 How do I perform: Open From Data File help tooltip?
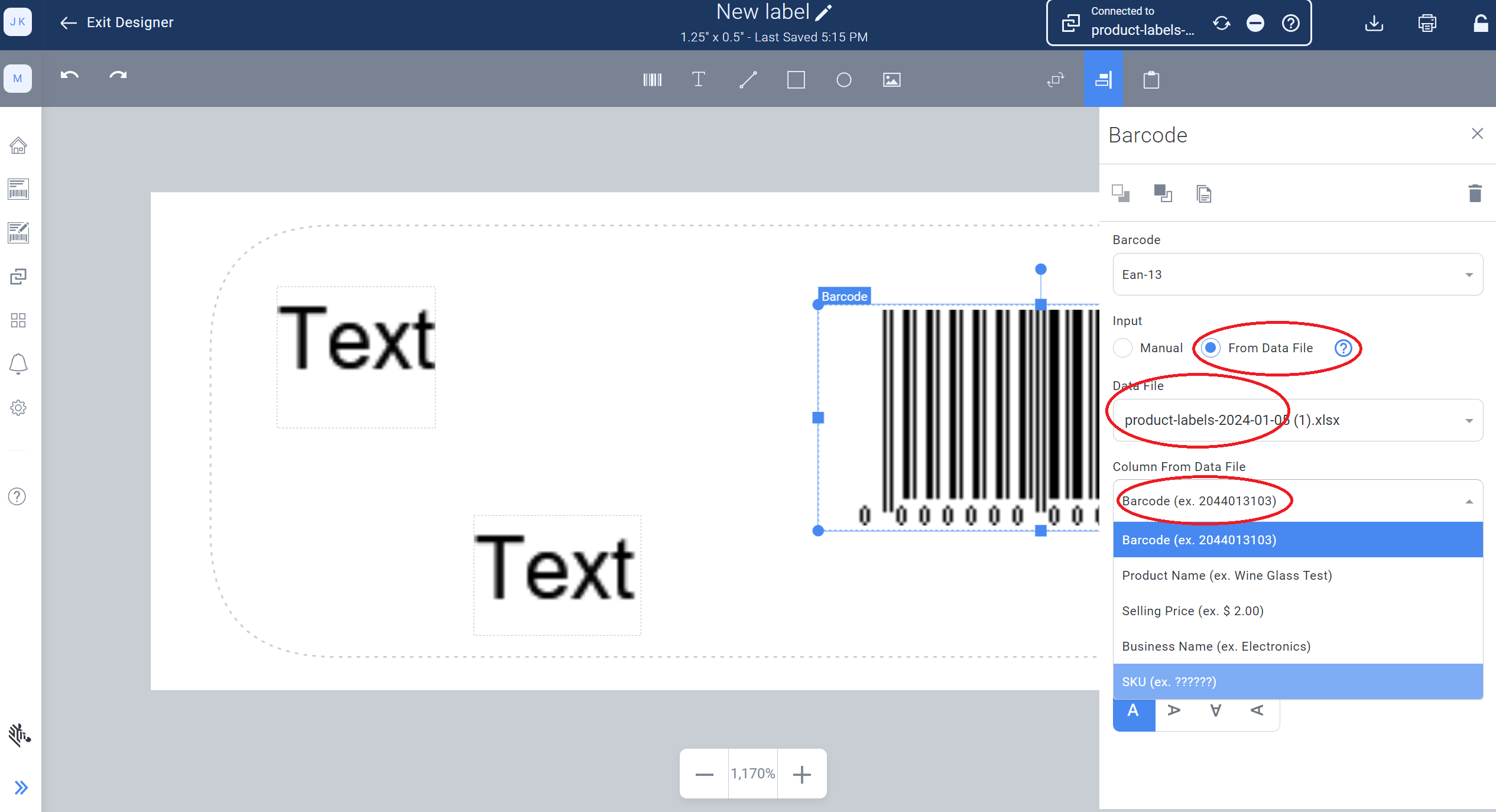tap(1344, 347)
